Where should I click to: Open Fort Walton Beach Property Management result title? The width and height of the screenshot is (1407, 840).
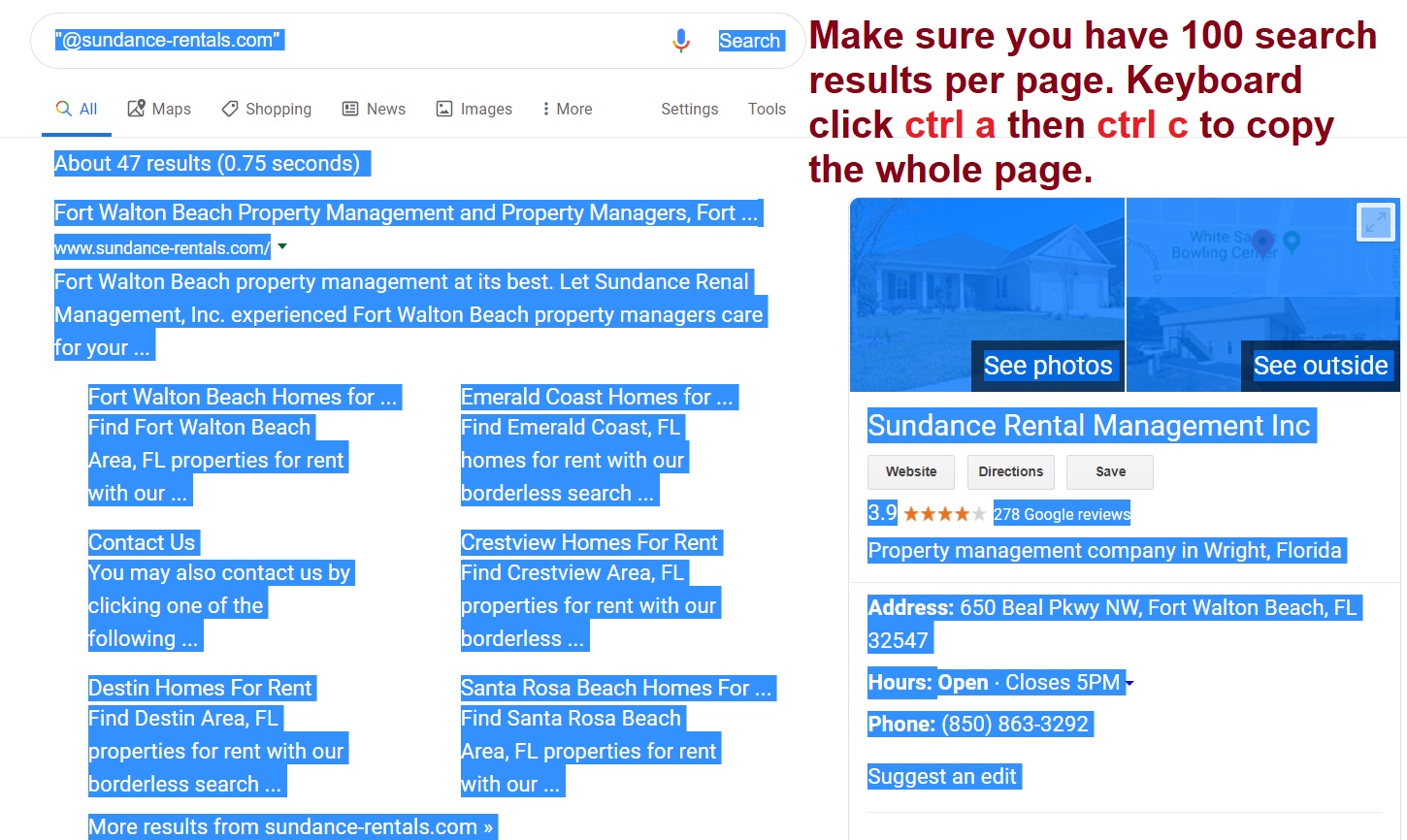tap(407, 212)
